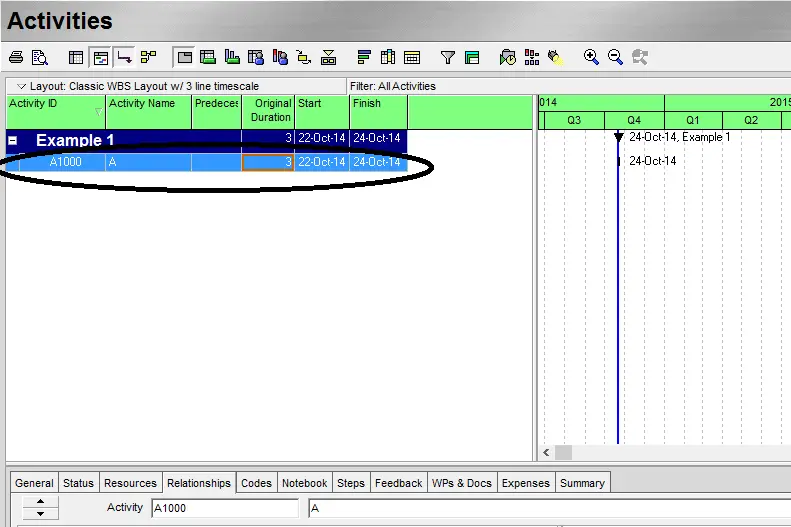
Task: Click the Original Duration column header
Action: pos(268,111)
